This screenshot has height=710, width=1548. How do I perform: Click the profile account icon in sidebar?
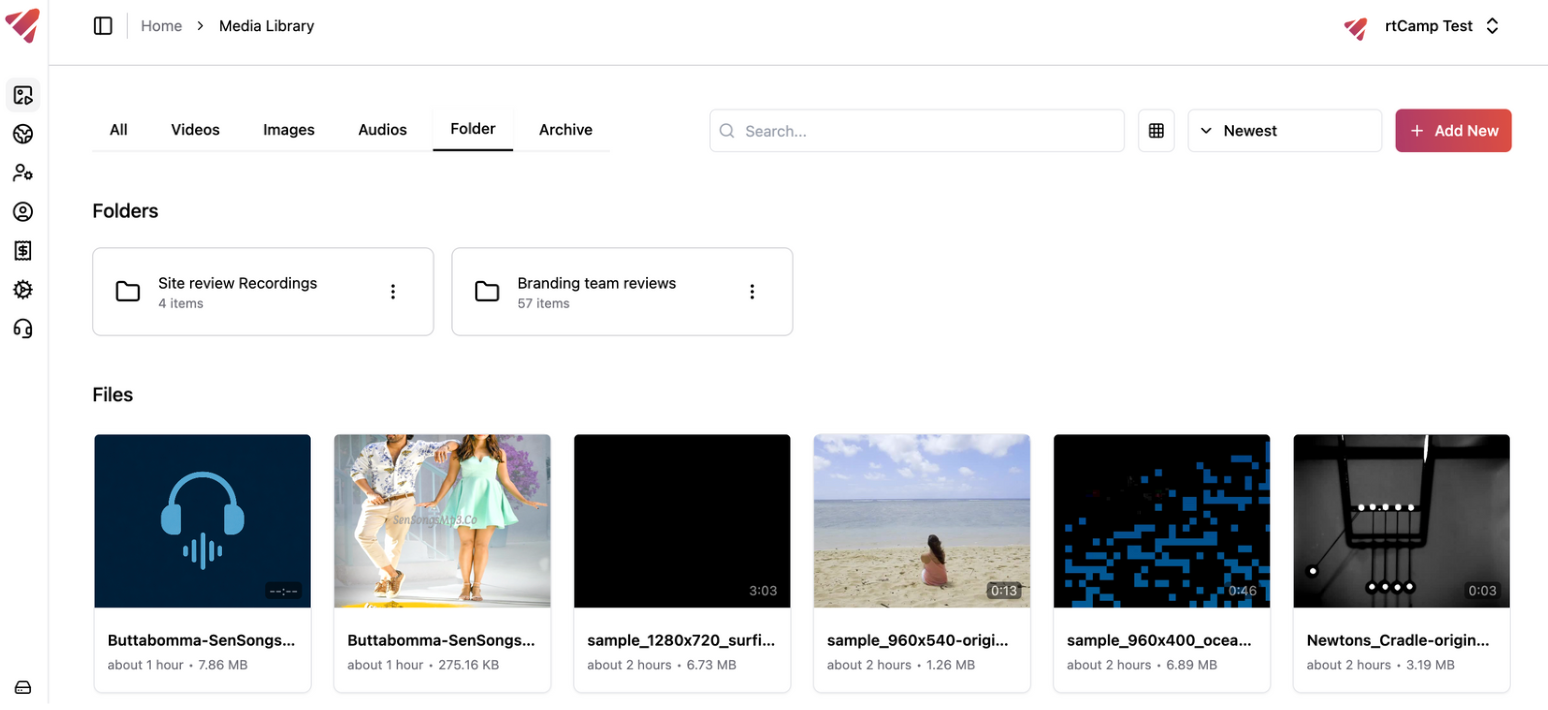coord(22,211)
